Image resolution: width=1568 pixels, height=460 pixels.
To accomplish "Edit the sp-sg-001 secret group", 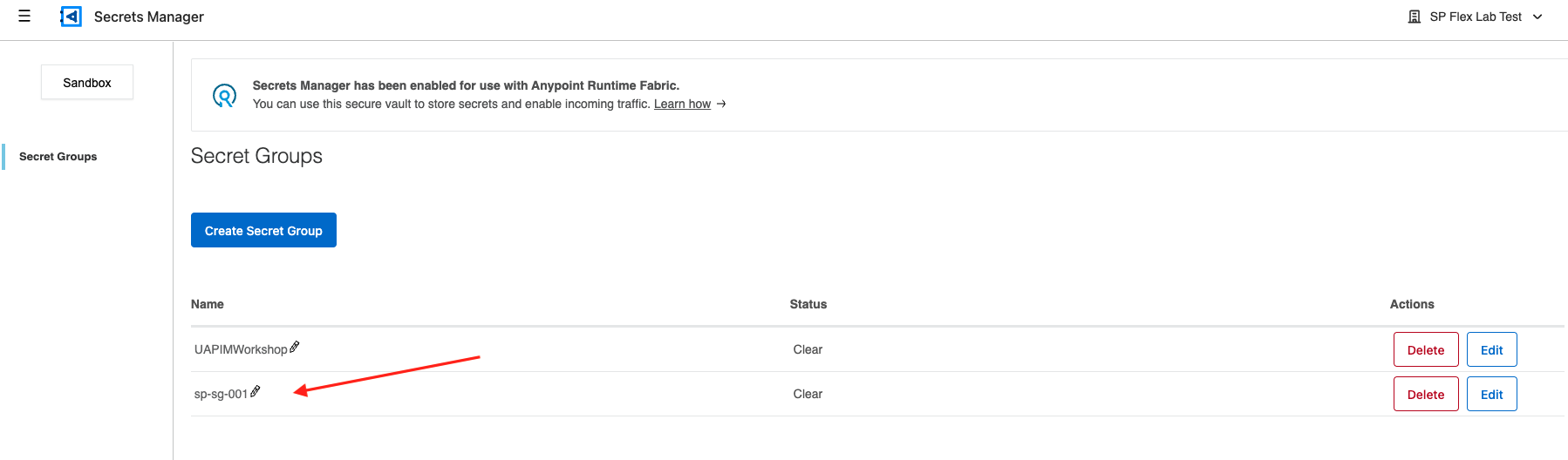I will pos(1491,395).
